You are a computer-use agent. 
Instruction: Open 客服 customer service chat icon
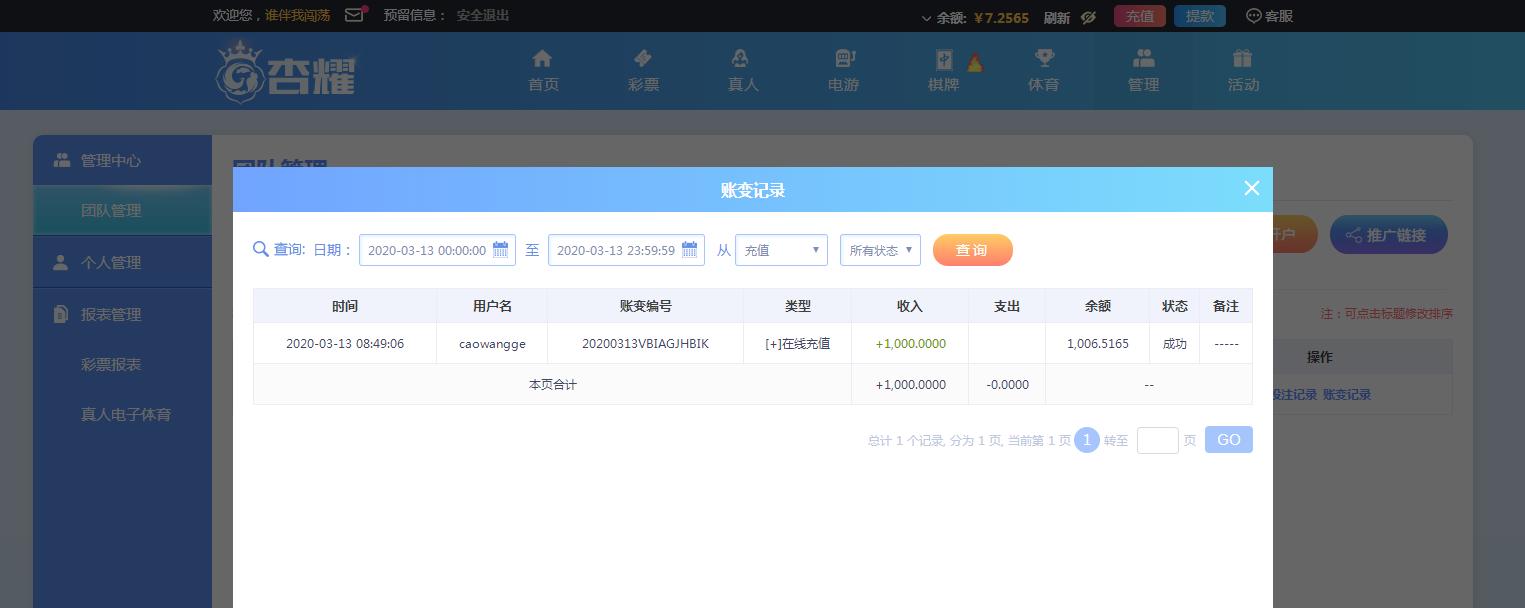1254,16
